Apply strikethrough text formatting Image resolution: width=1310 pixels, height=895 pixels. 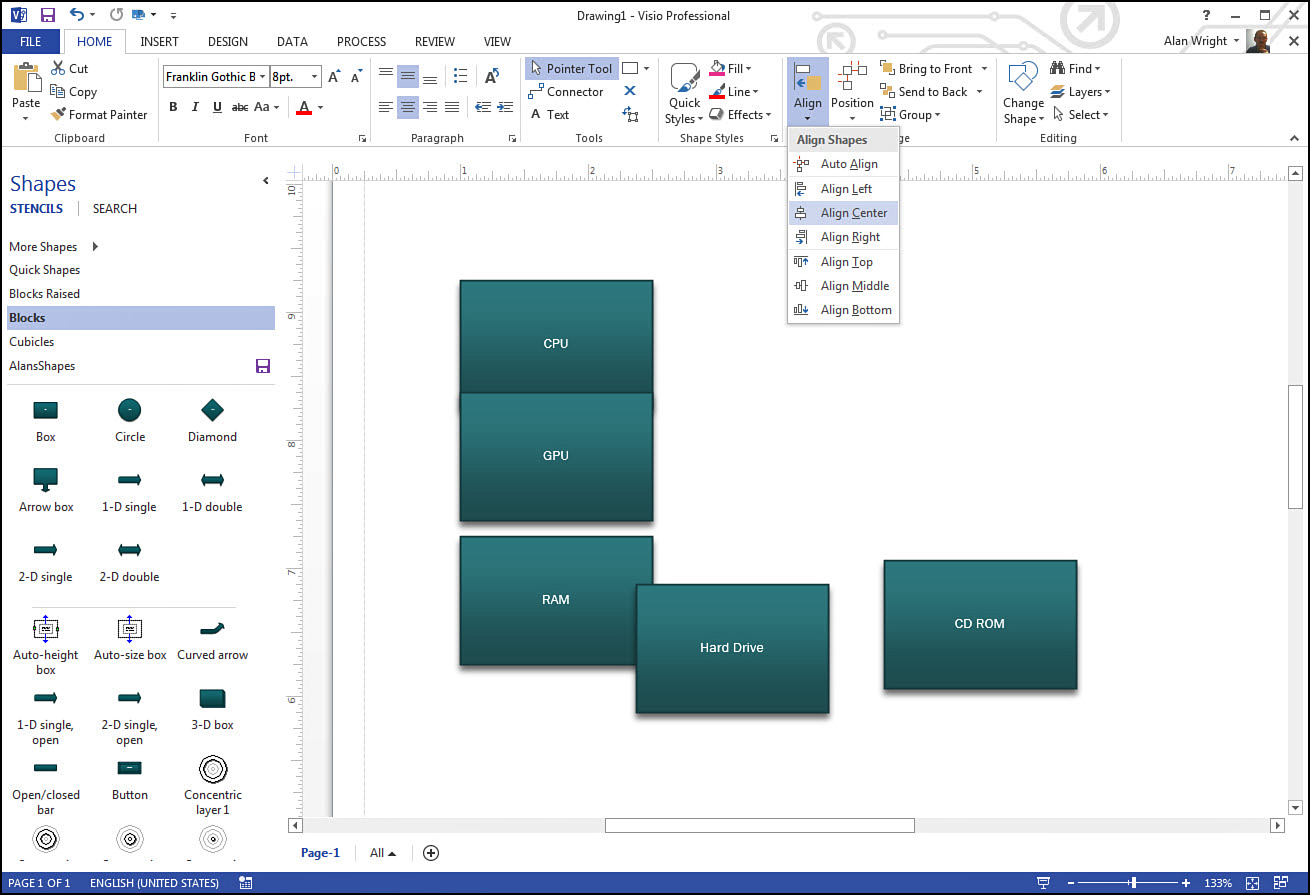tap(239, 107)
